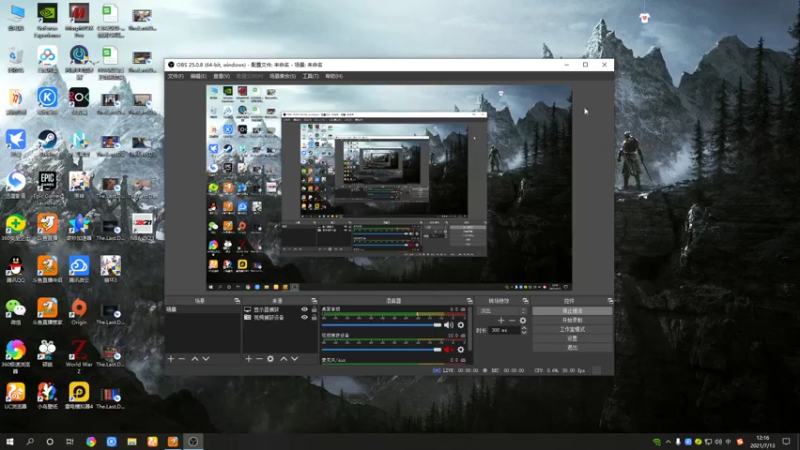The width and height of the screenshot is (800, 450).
Task: Open Desktop Audio settings gear
Action: (461, 325)
